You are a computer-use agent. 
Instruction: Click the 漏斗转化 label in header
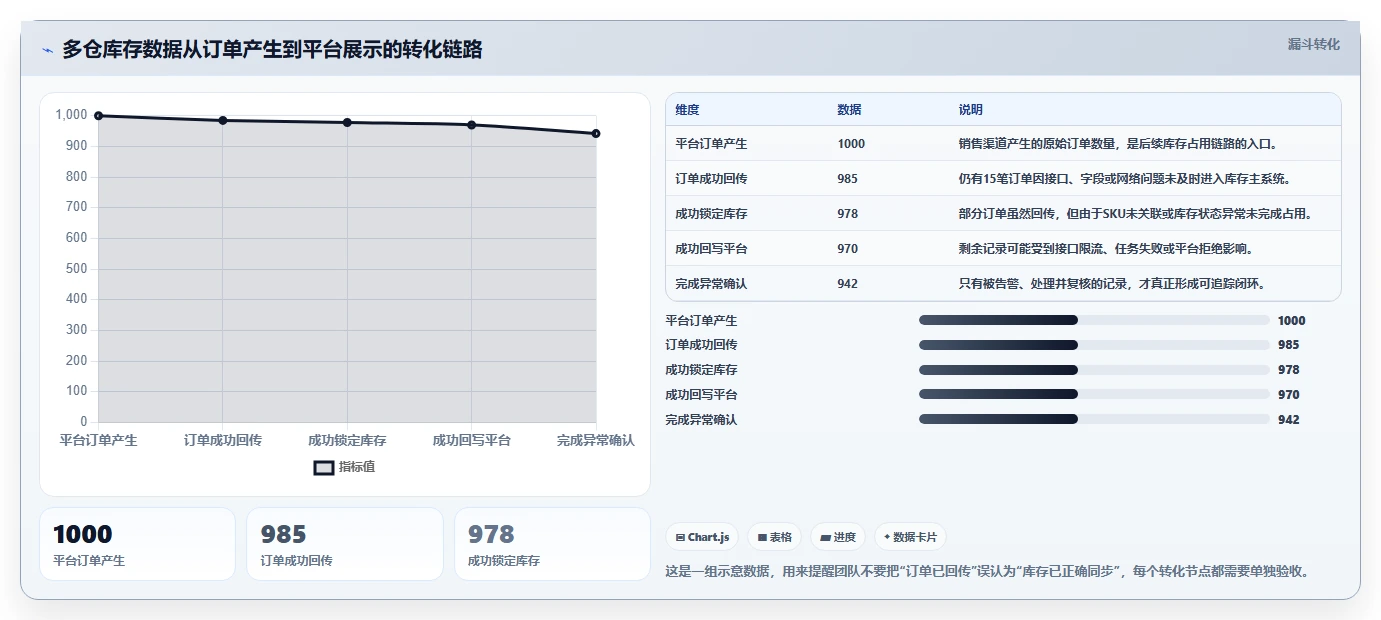point(1313,45)
